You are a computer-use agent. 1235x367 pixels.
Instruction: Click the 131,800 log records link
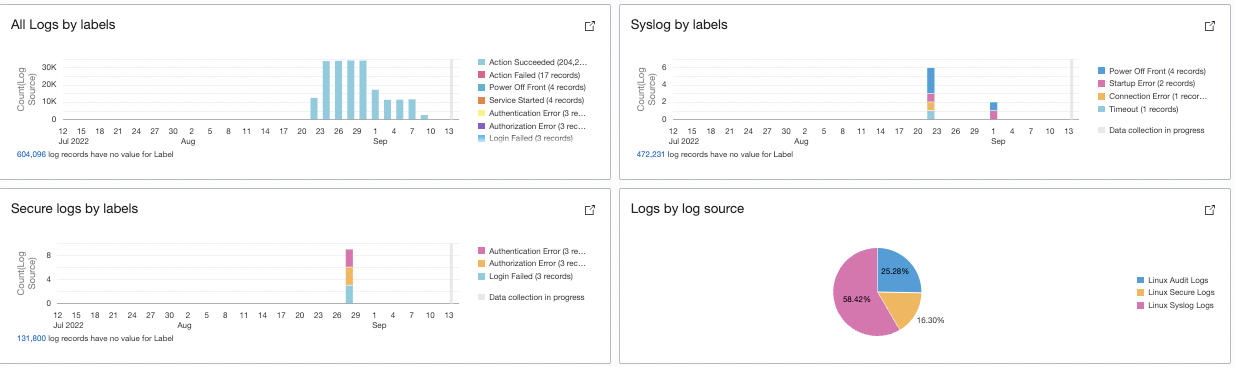coord(30,339)
